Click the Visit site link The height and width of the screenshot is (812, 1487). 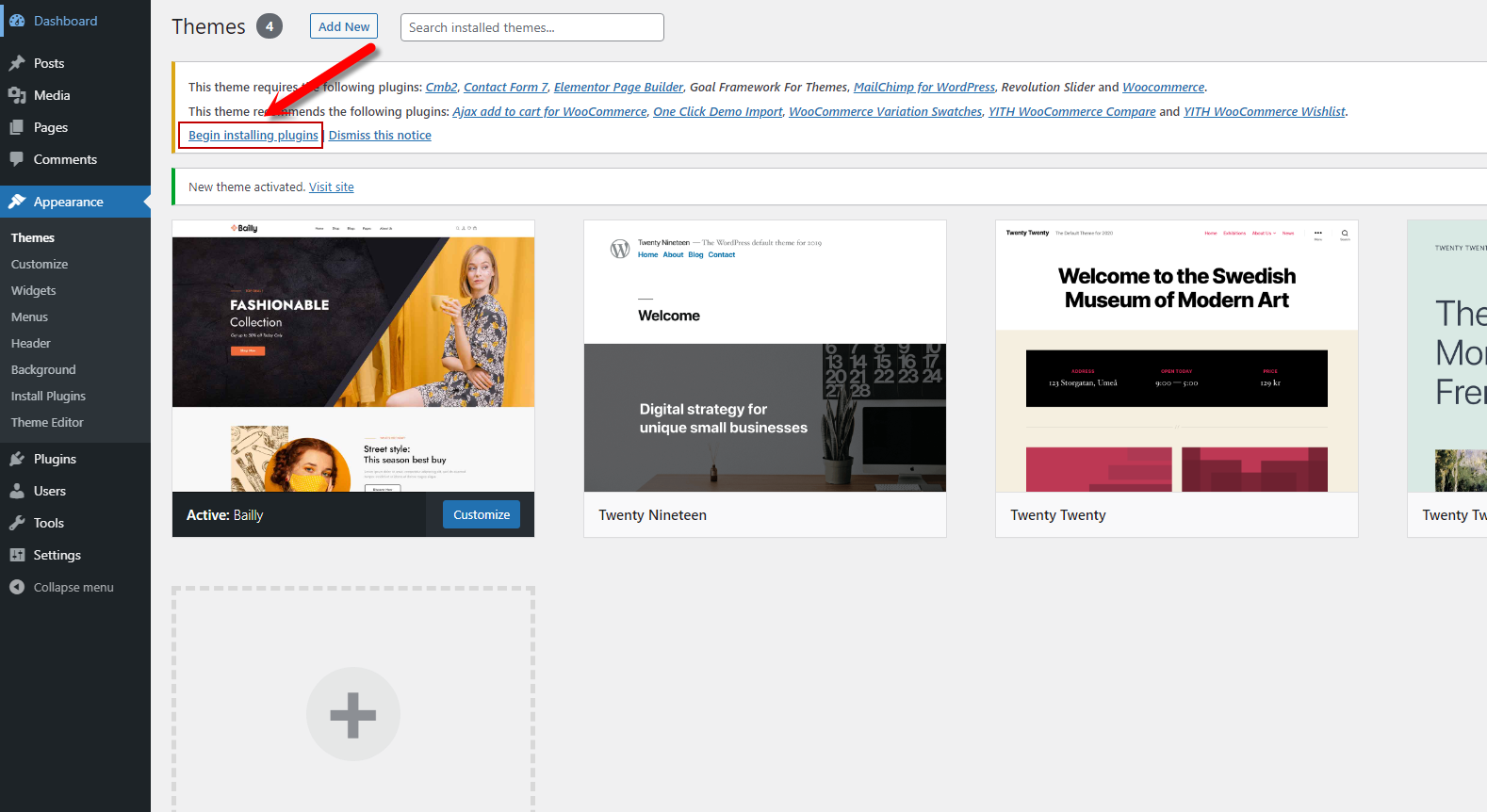click(x=332, y=187)
